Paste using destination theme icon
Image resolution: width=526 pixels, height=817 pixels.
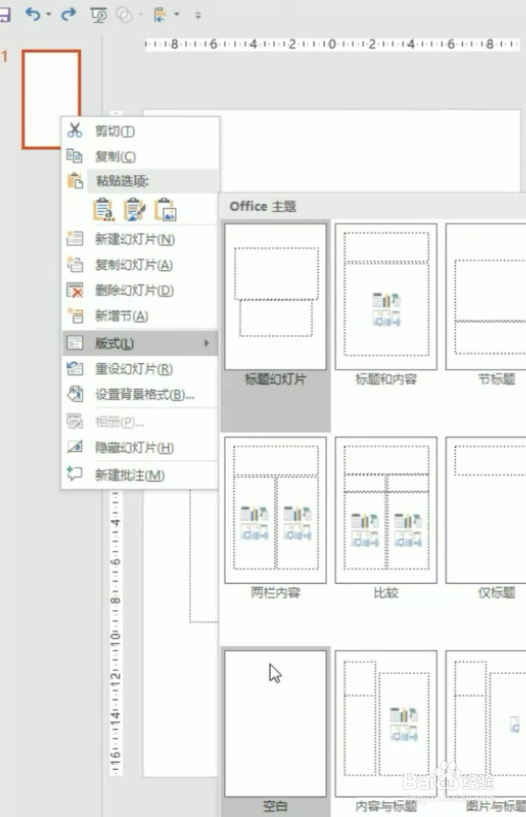click(x=104, y=209)
